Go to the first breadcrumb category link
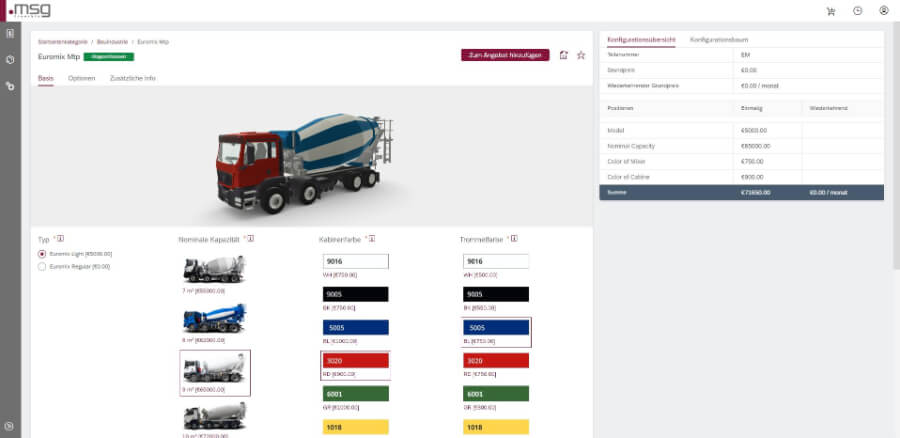The image size is (900, 438). [63, 42]
